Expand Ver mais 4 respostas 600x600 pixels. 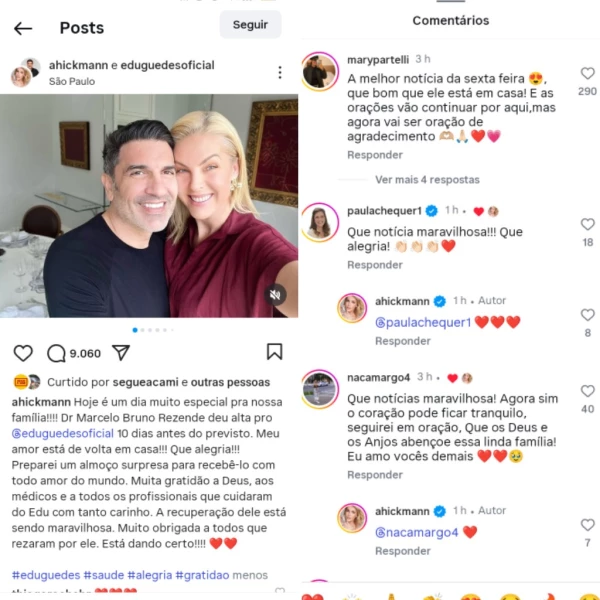pyautogui.click(x=427, y=179)
